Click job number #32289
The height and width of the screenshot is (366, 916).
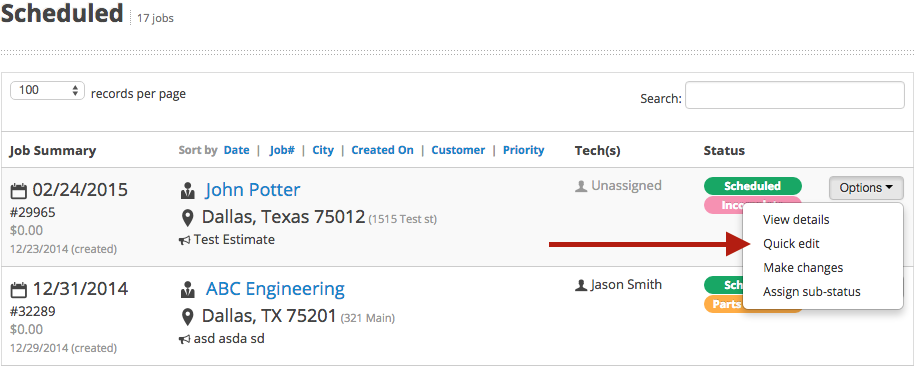pyautogui.click(x=33, y=311)
